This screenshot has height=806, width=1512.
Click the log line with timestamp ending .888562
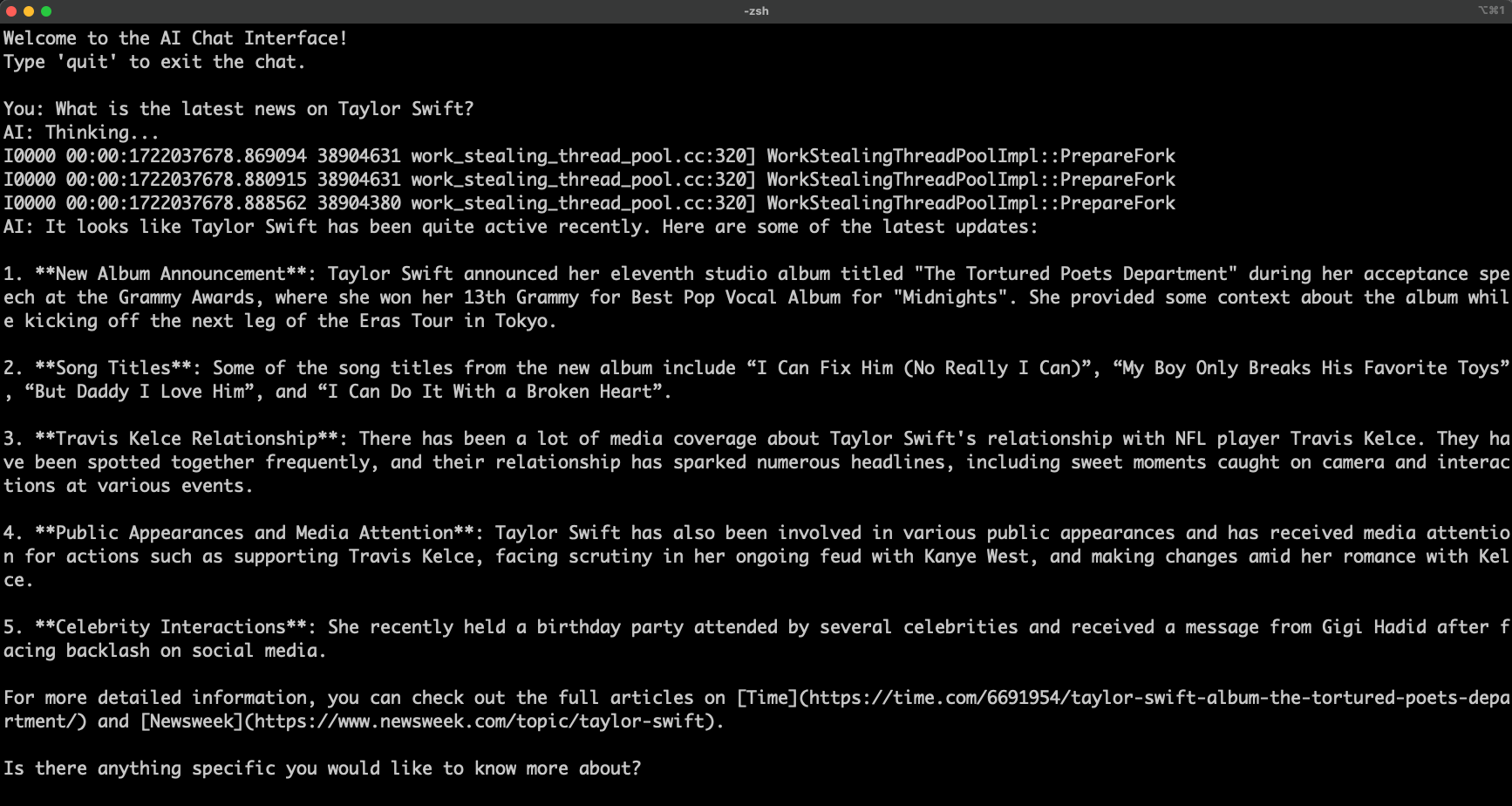(x=589, y=203)
